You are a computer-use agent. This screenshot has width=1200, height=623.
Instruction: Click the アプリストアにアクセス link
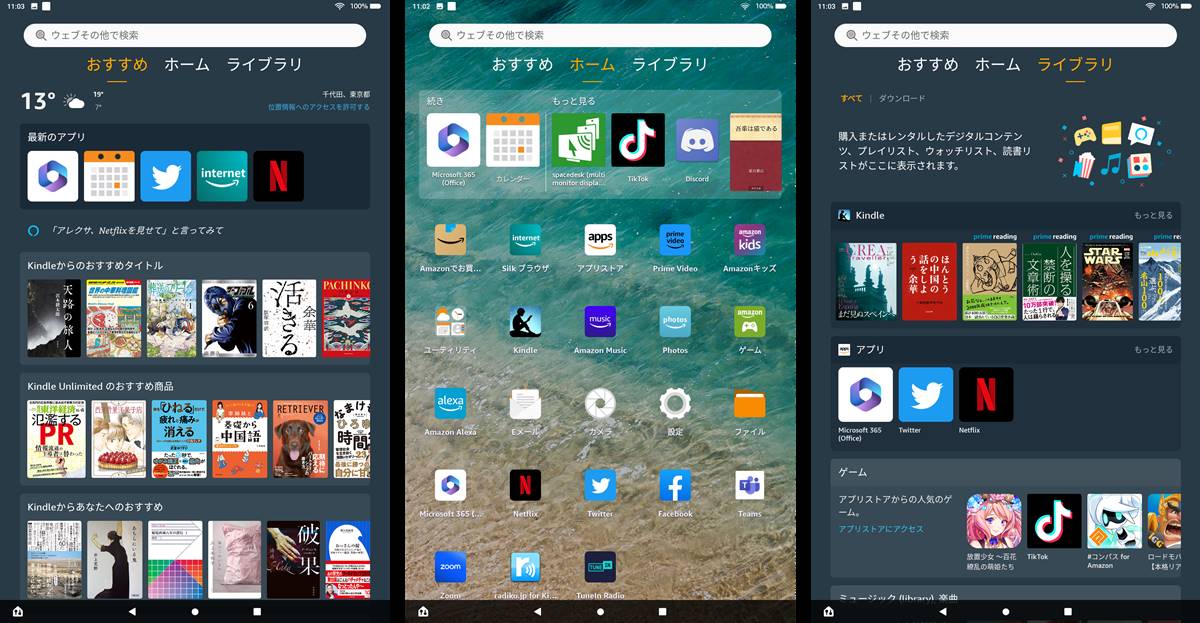pos(881,529)
